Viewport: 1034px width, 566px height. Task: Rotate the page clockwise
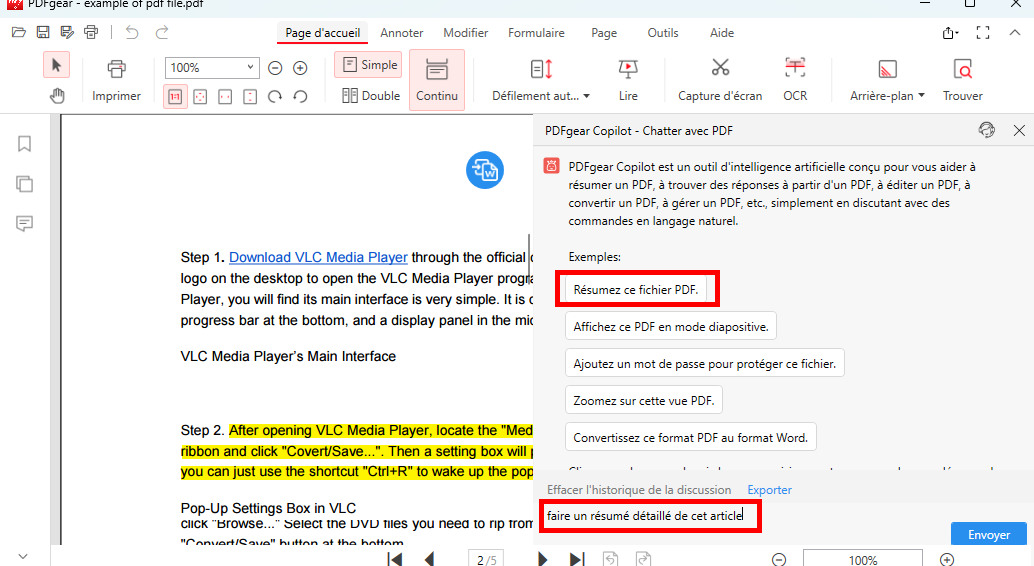point(275,96)
